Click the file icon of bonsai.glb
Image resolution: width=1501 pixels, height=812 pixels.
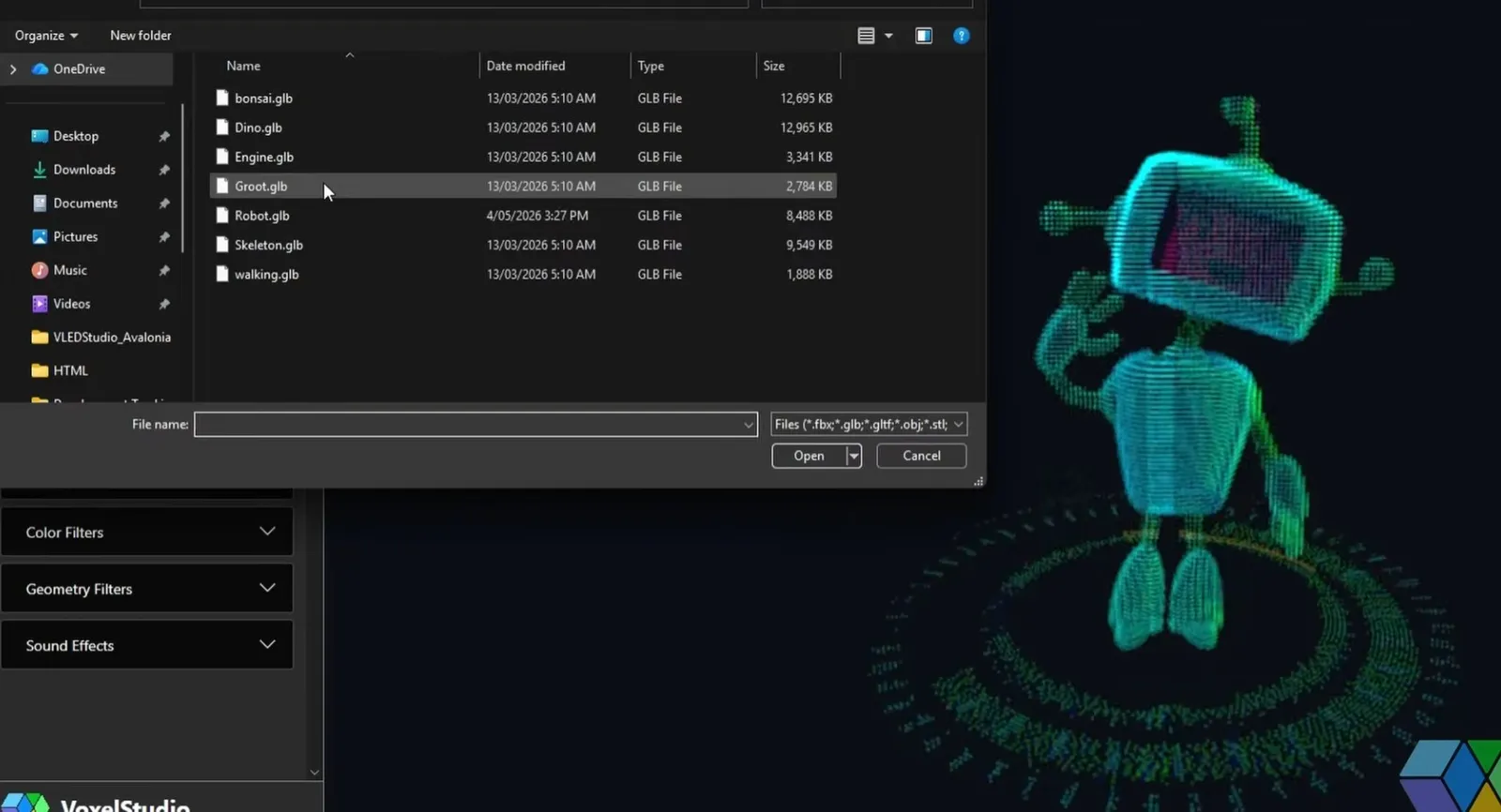click(222, 98)
